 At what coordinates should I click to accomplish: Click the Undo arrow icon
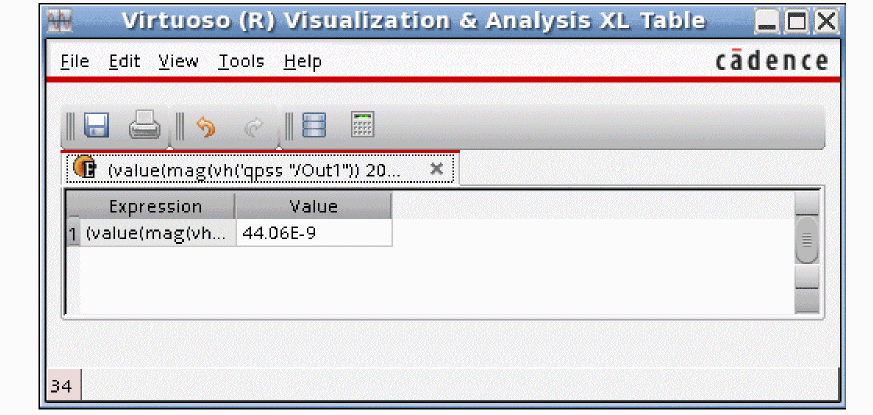coord(206,127)
